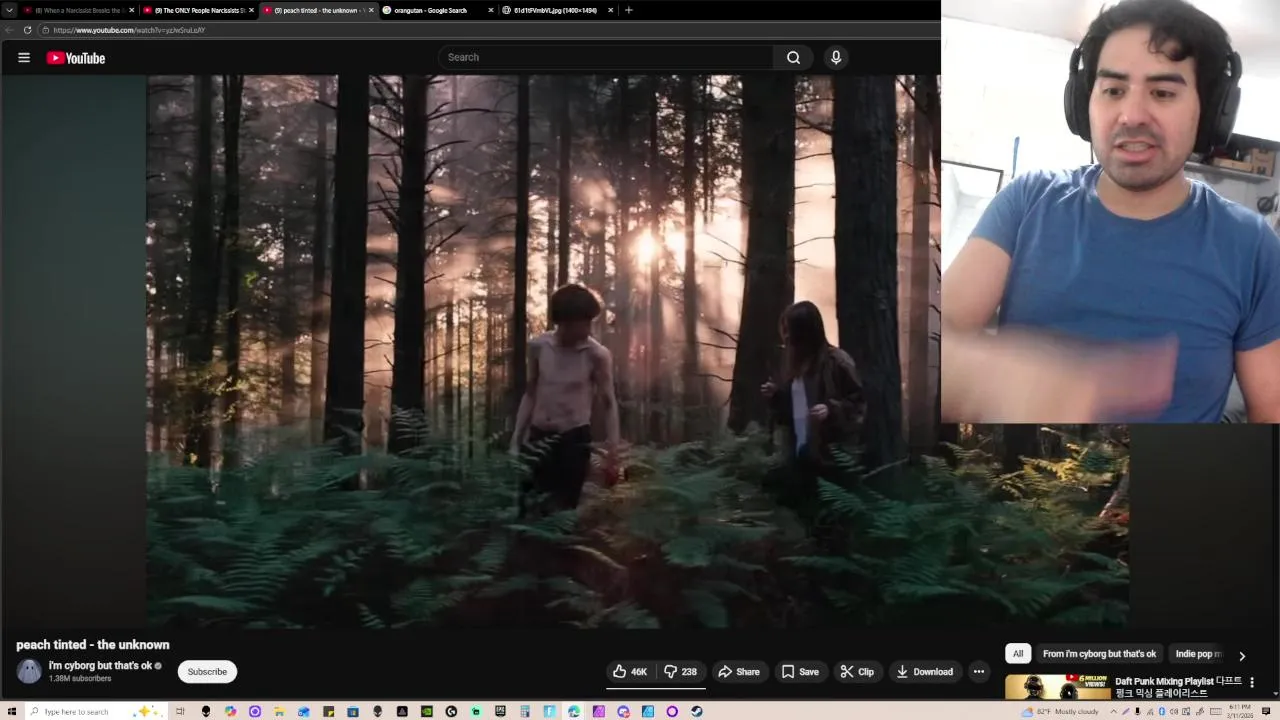This screenshot has width=1280, height=720.
Task: Select From i'm cyborg but that's ok chip
Action: (x=1099, y=654)
